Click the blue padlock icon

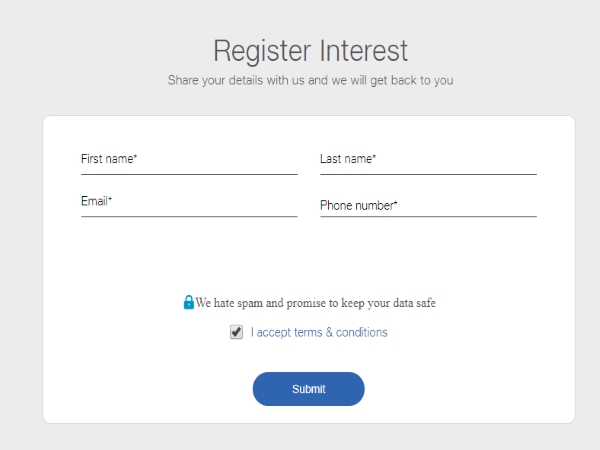[x=188, y=302]
